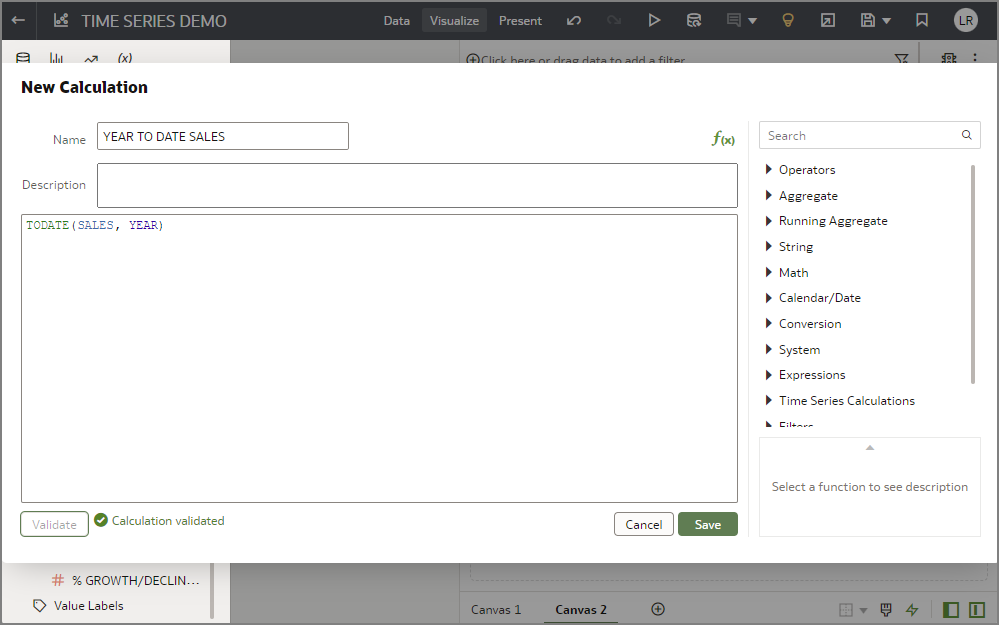This screenshot has width=999, height=625.
Task: Click the Value Labels tag icon
Action: point(40,605)
